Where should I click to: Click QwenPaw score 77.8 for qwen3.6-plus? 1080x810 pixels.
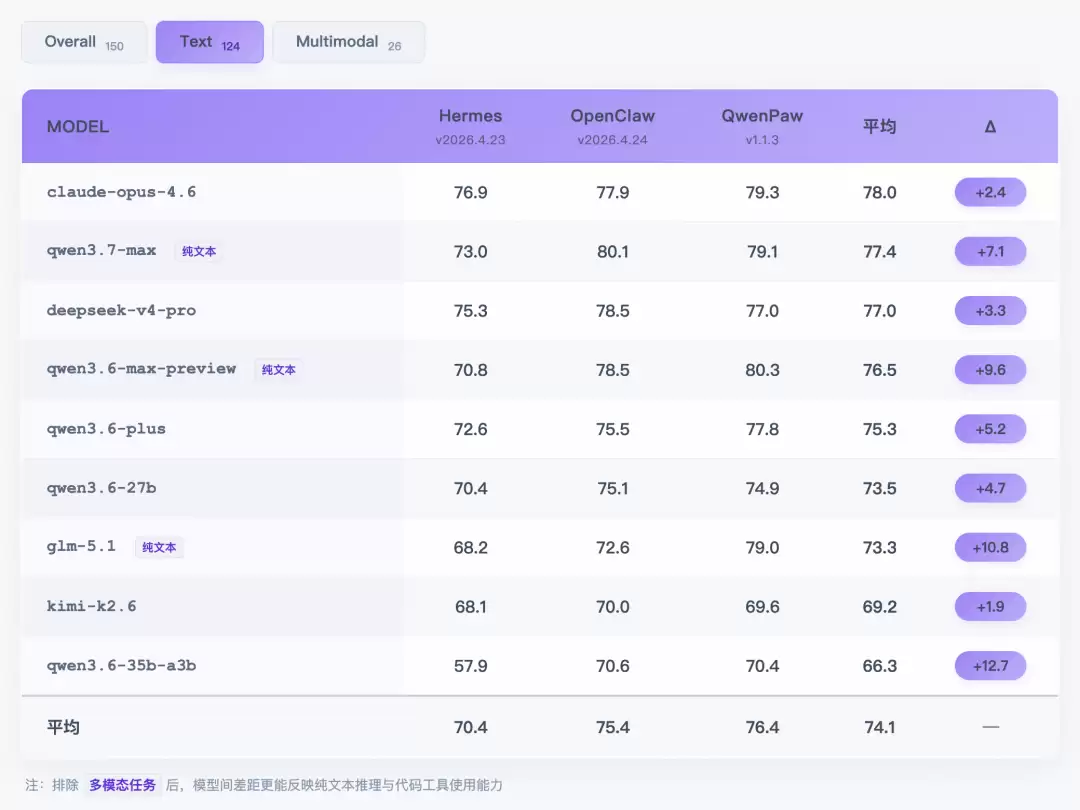click(762, 430)
